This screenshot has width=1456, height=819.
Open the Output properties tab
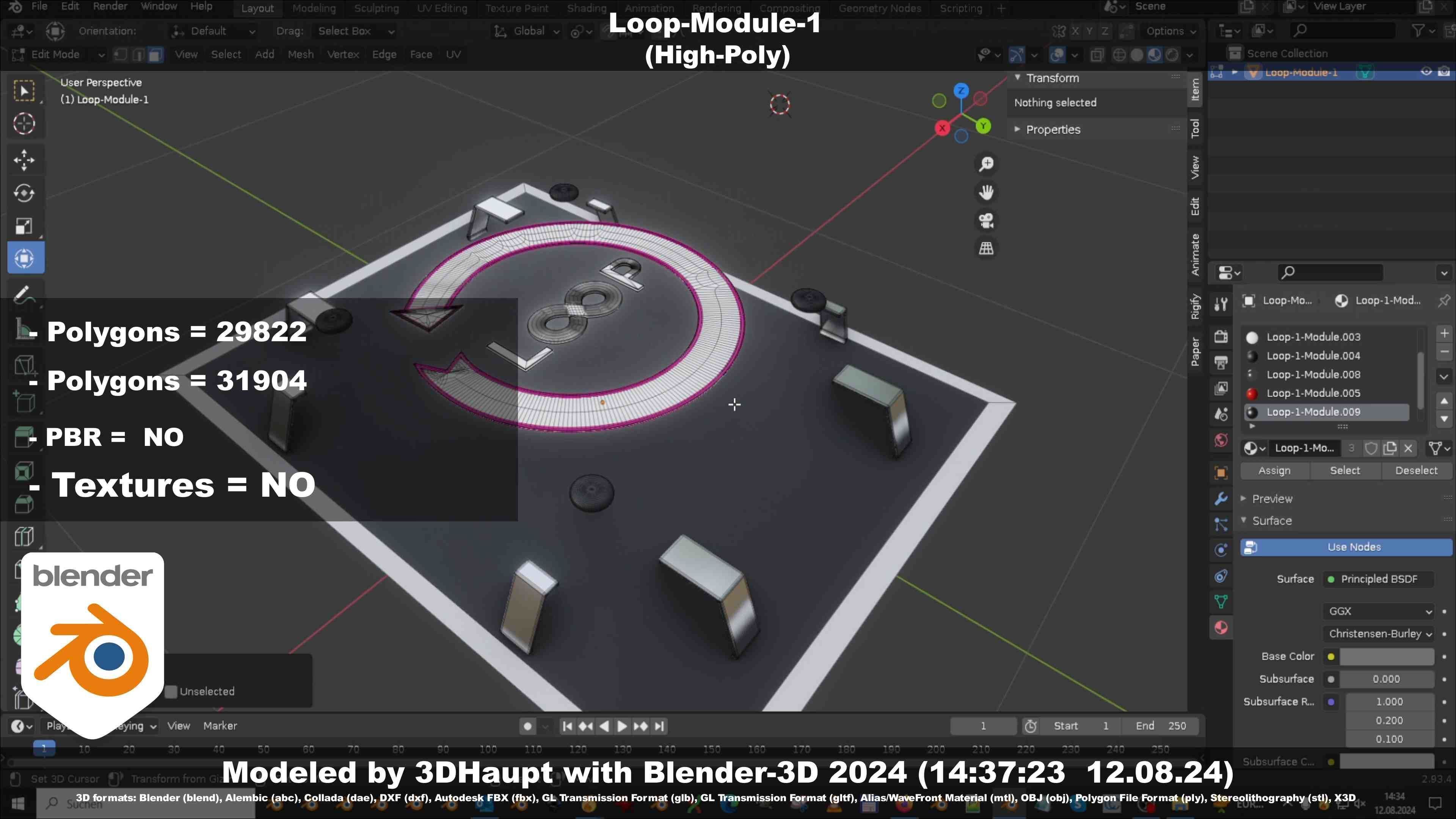(1221, 362)
